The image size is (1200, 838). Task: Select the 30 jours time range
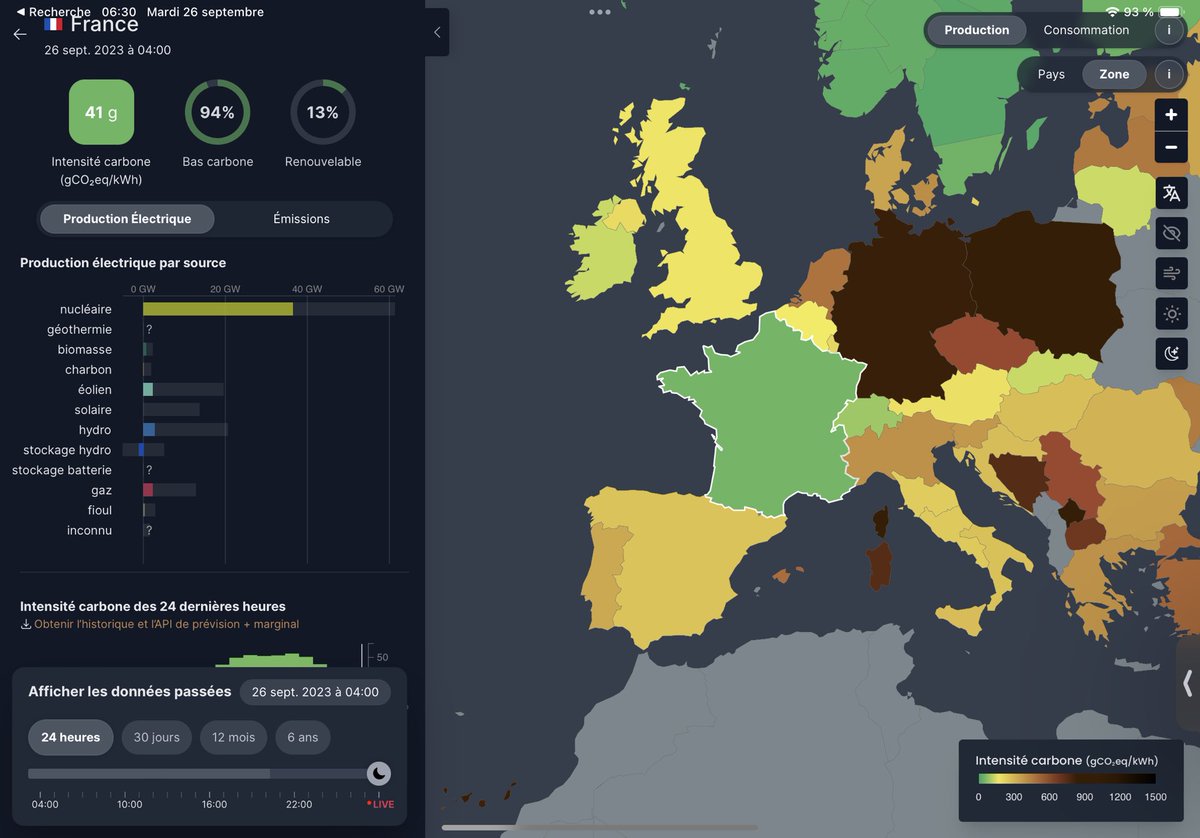[157, 738]
